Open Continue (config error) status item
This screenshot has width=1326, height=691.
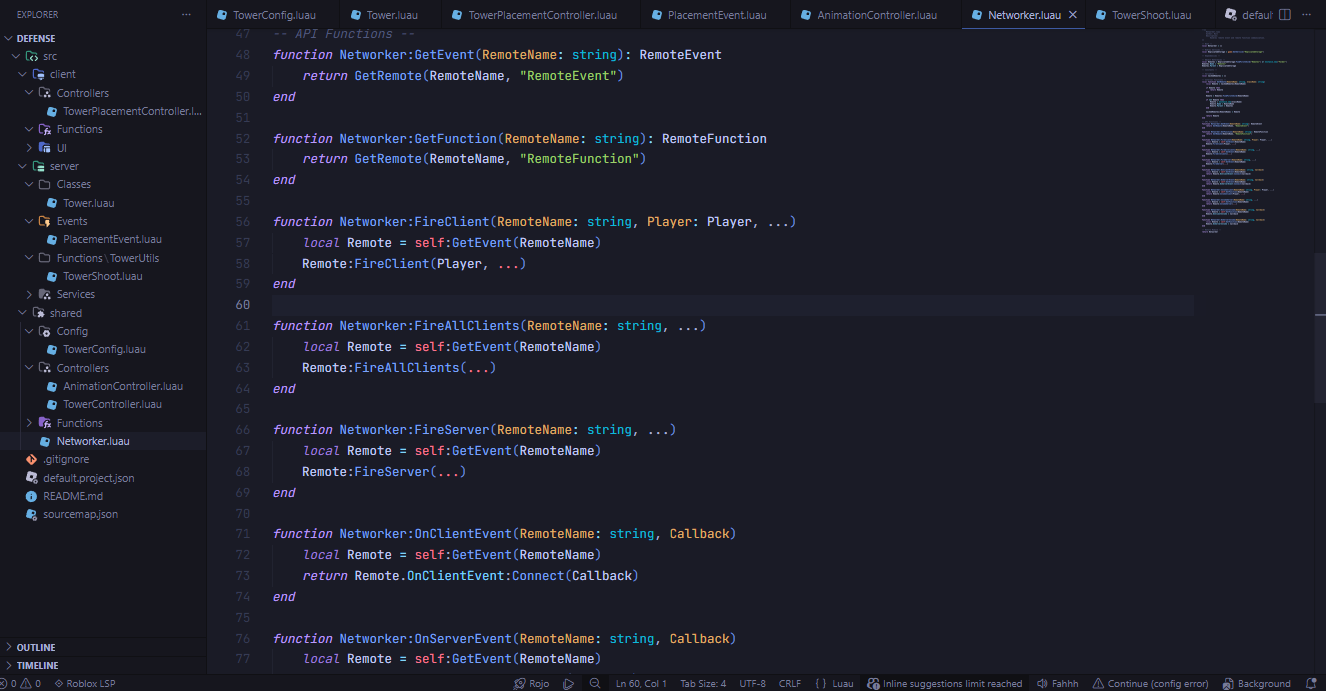point(1150,683)
